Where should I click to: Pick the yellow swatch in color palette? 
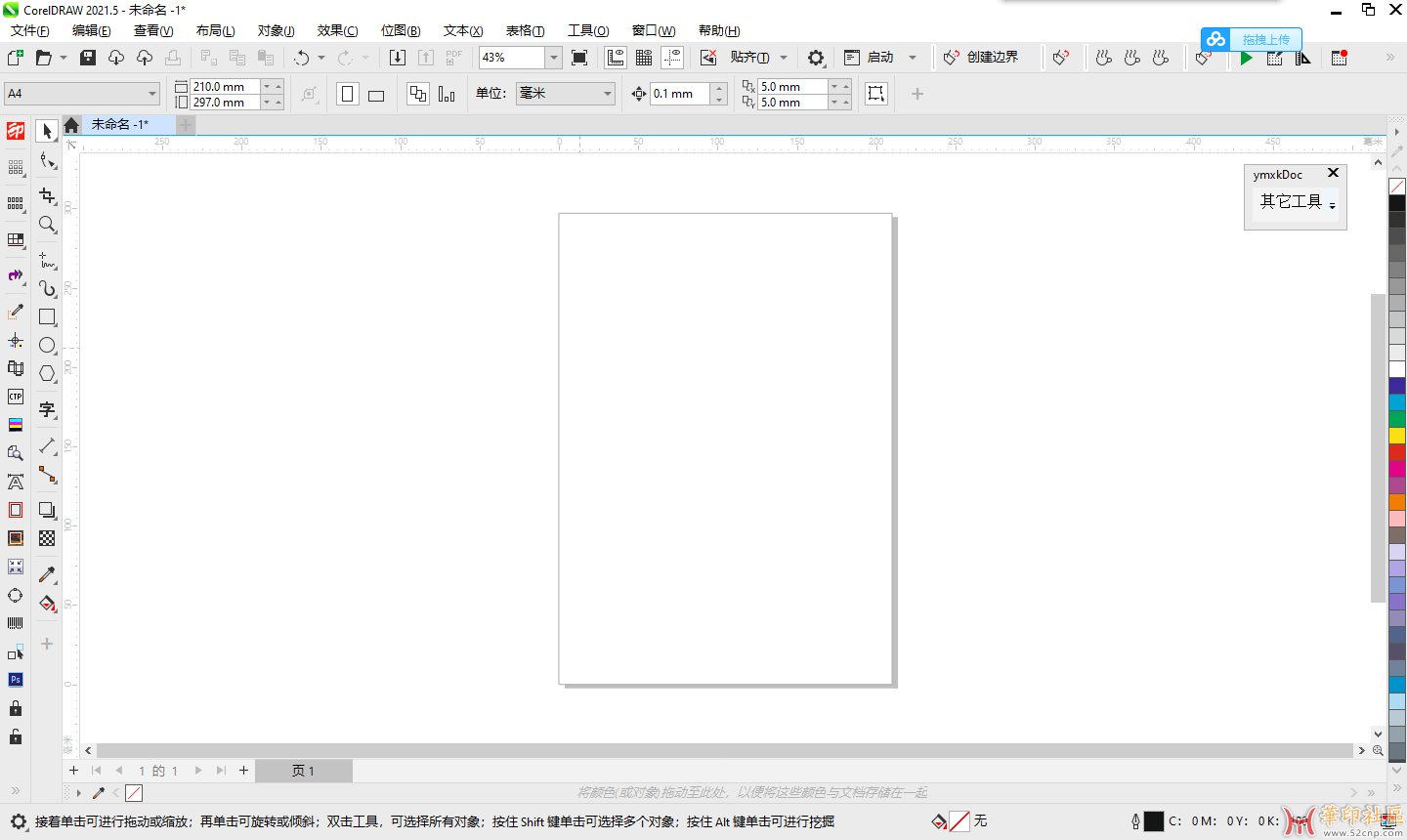[x=1397, y=435]
